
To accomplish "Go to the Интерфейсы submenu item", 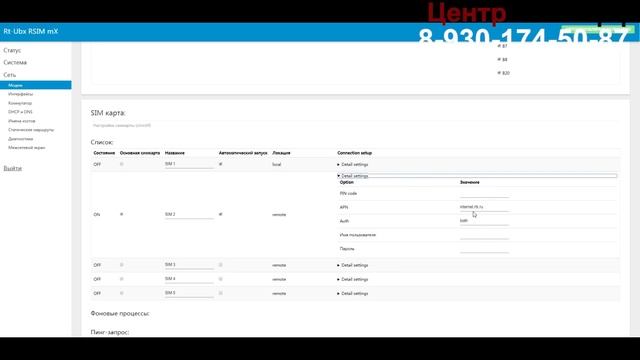I will click(20, 94).
